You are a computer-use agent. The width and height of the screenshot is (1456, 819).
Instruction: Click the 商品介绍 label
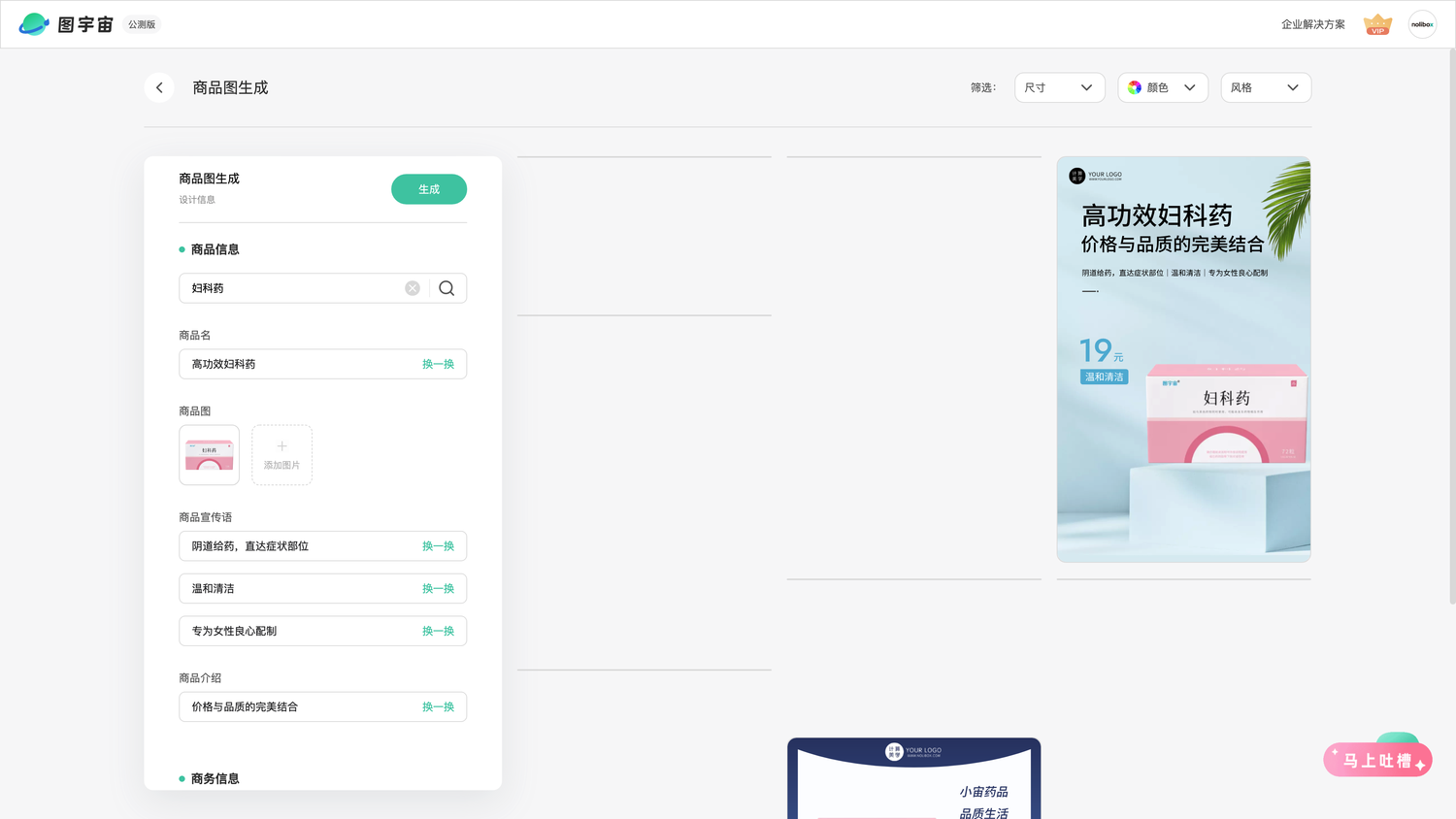(200, 678)
